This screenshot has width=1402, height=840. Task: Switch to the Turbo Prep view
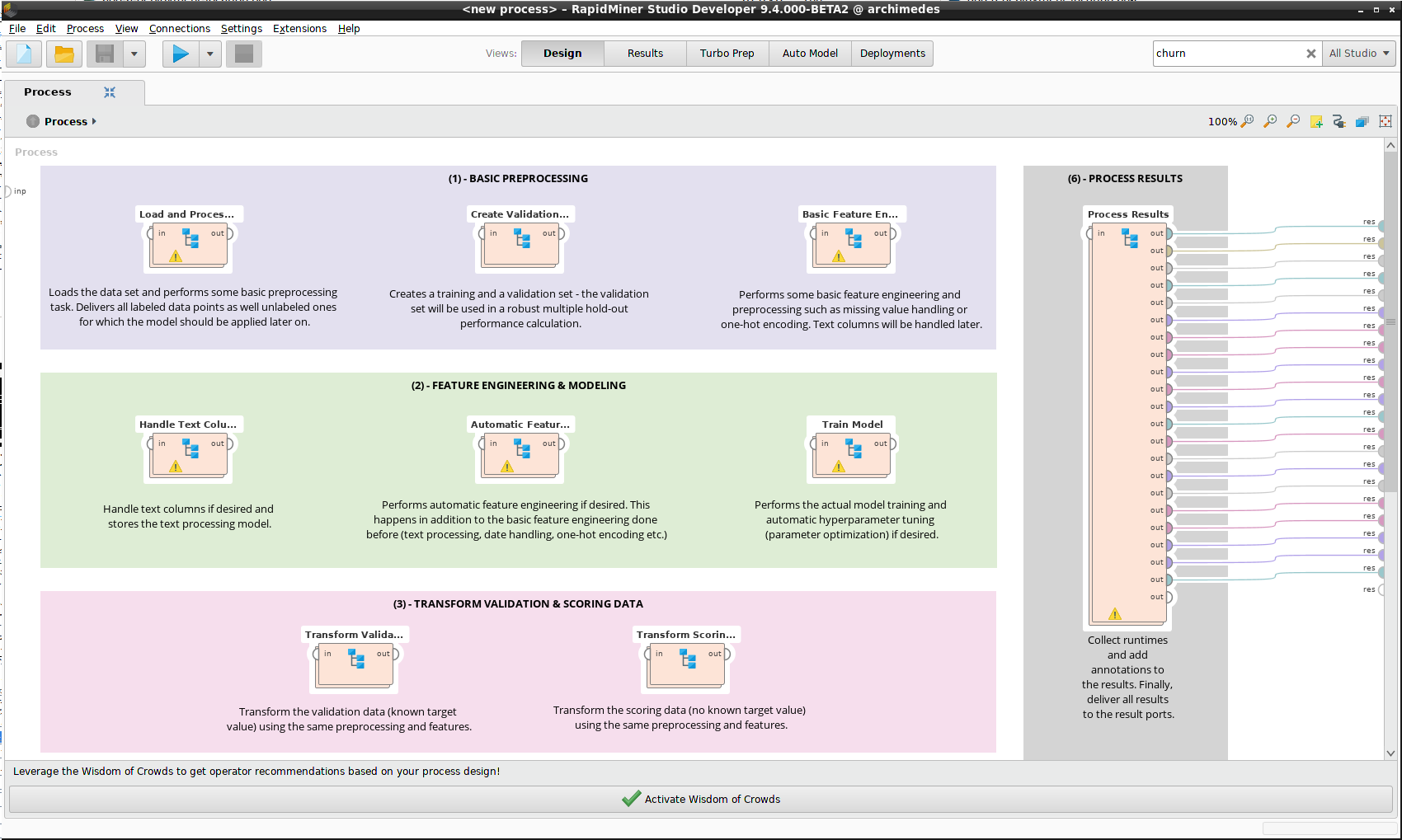click(x=727, y=54)
